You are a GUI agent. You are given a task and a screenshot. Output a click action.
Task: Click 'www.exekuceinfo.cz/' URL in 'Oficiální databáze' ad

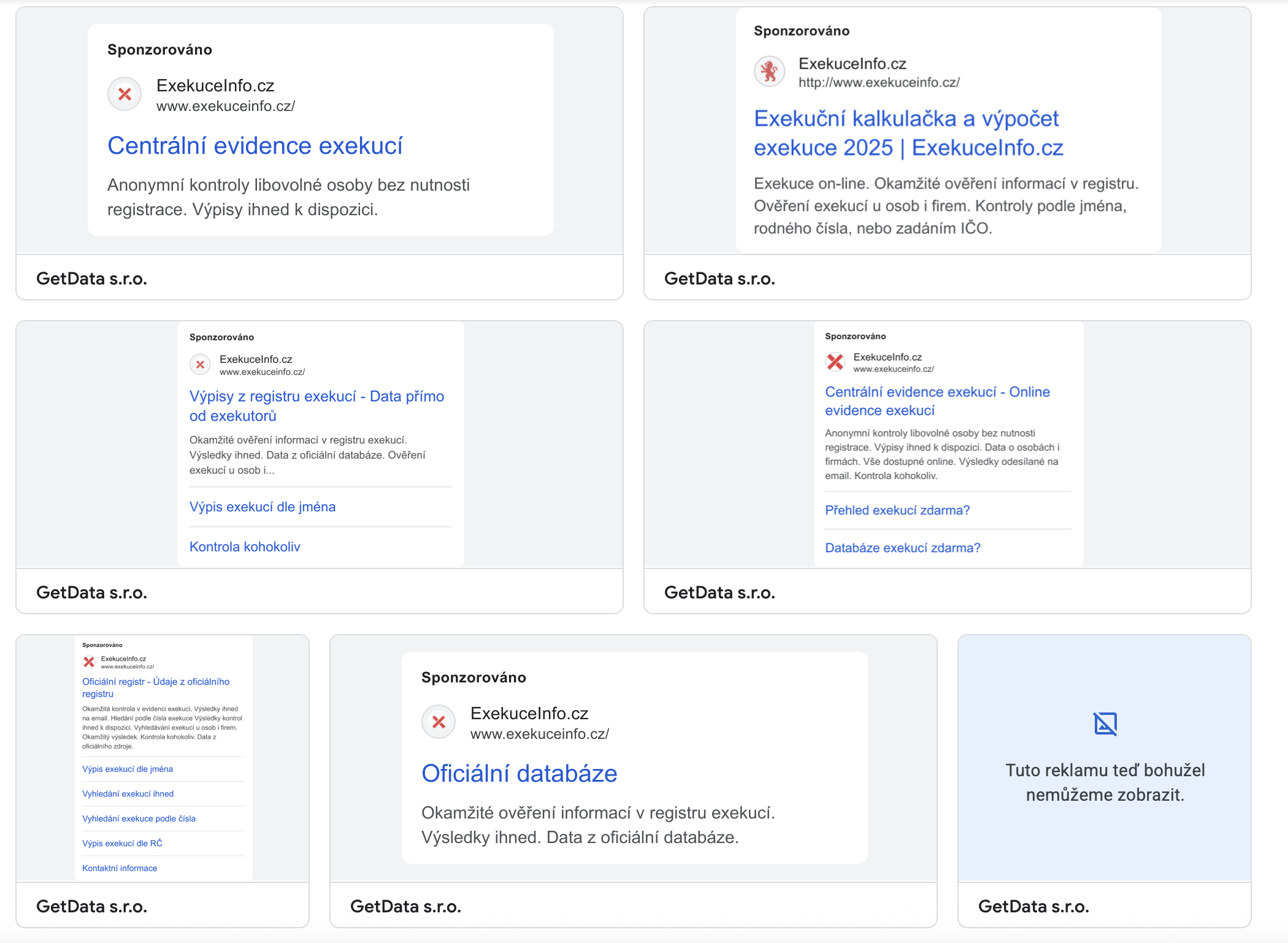point(540,734)
